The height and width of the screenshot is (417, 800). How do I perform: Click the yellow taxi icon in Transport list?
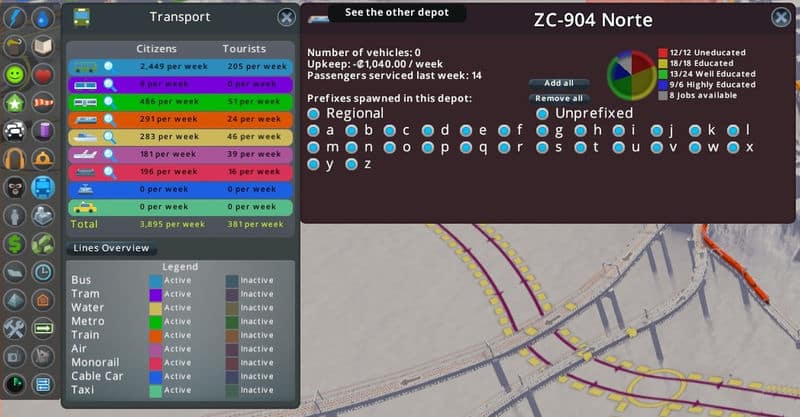tap(85, 207)
